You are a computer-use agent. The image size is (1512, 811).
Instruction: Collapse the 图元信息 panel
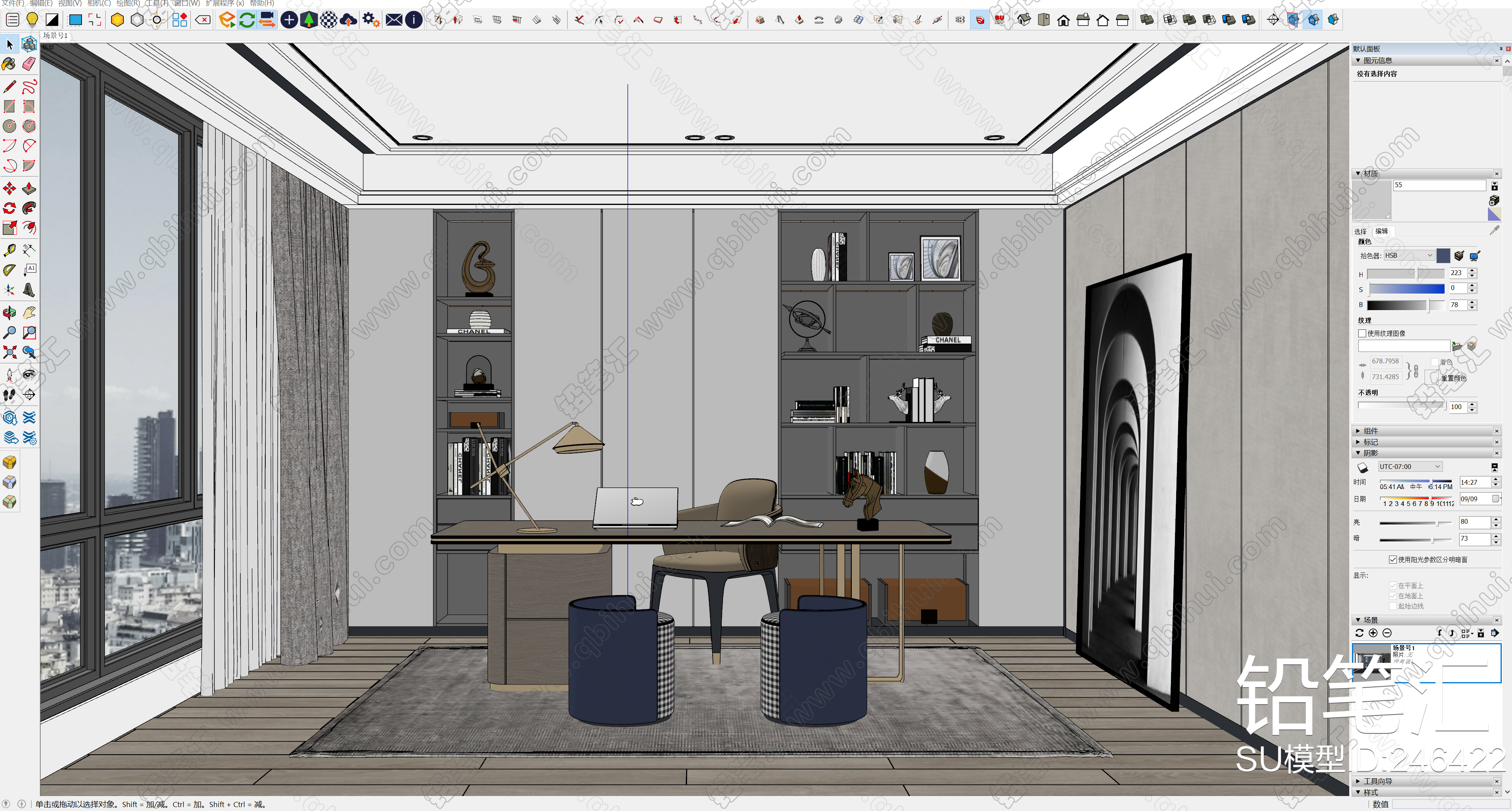click(x=1357, y=60)
